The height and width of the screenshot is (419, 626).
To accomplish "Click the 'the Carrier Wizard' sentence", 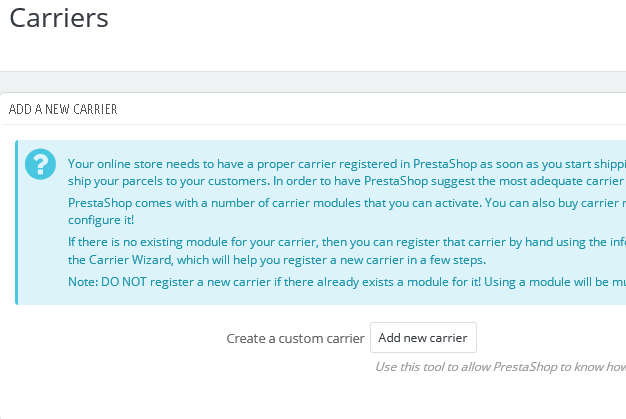I will click(x=277, y=260).
